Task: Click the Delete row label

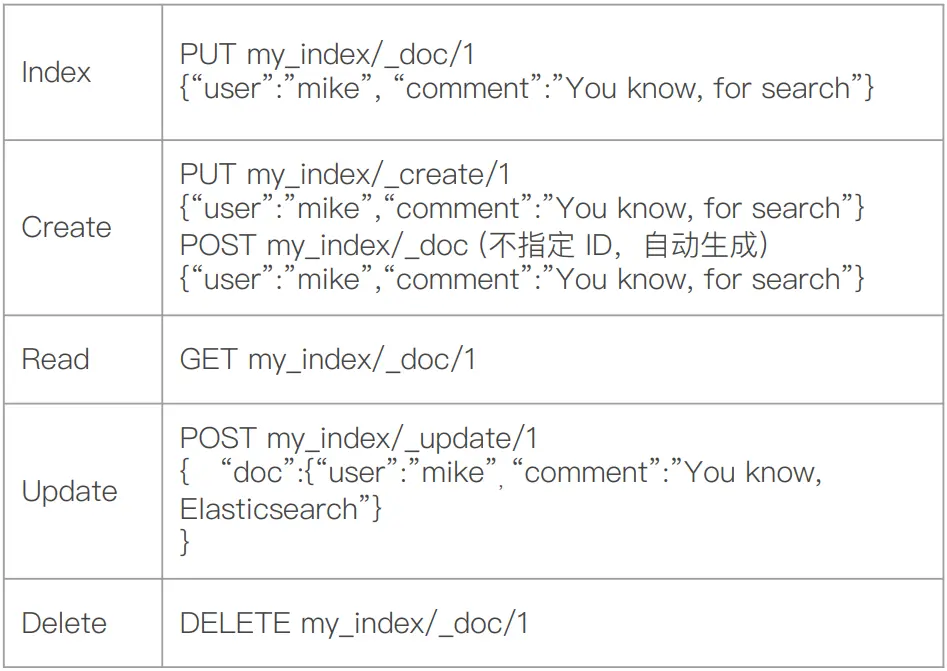Action: [x=64, y=623]
